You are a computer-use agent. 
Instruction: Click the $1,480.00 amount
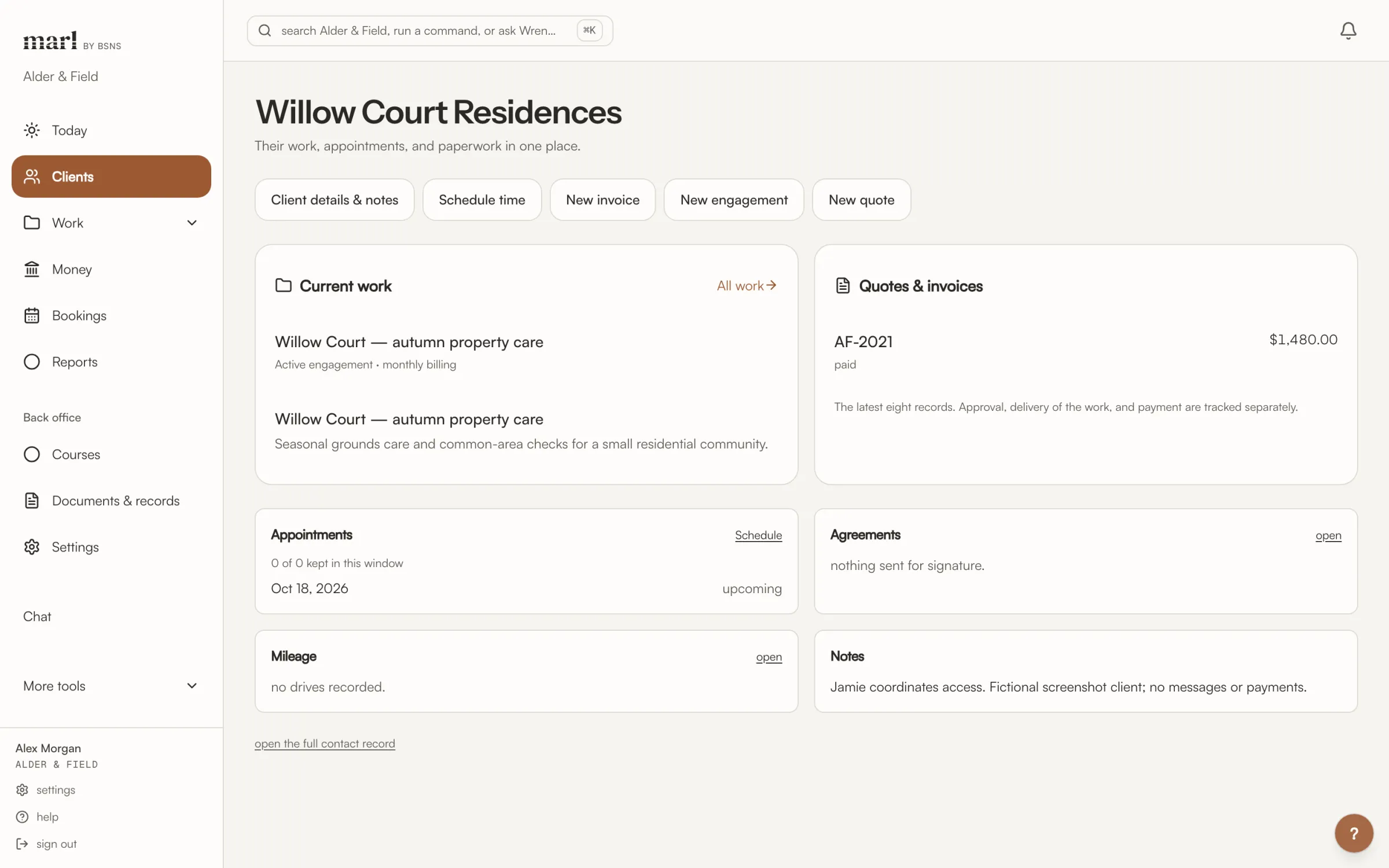tap(1303, 340)
